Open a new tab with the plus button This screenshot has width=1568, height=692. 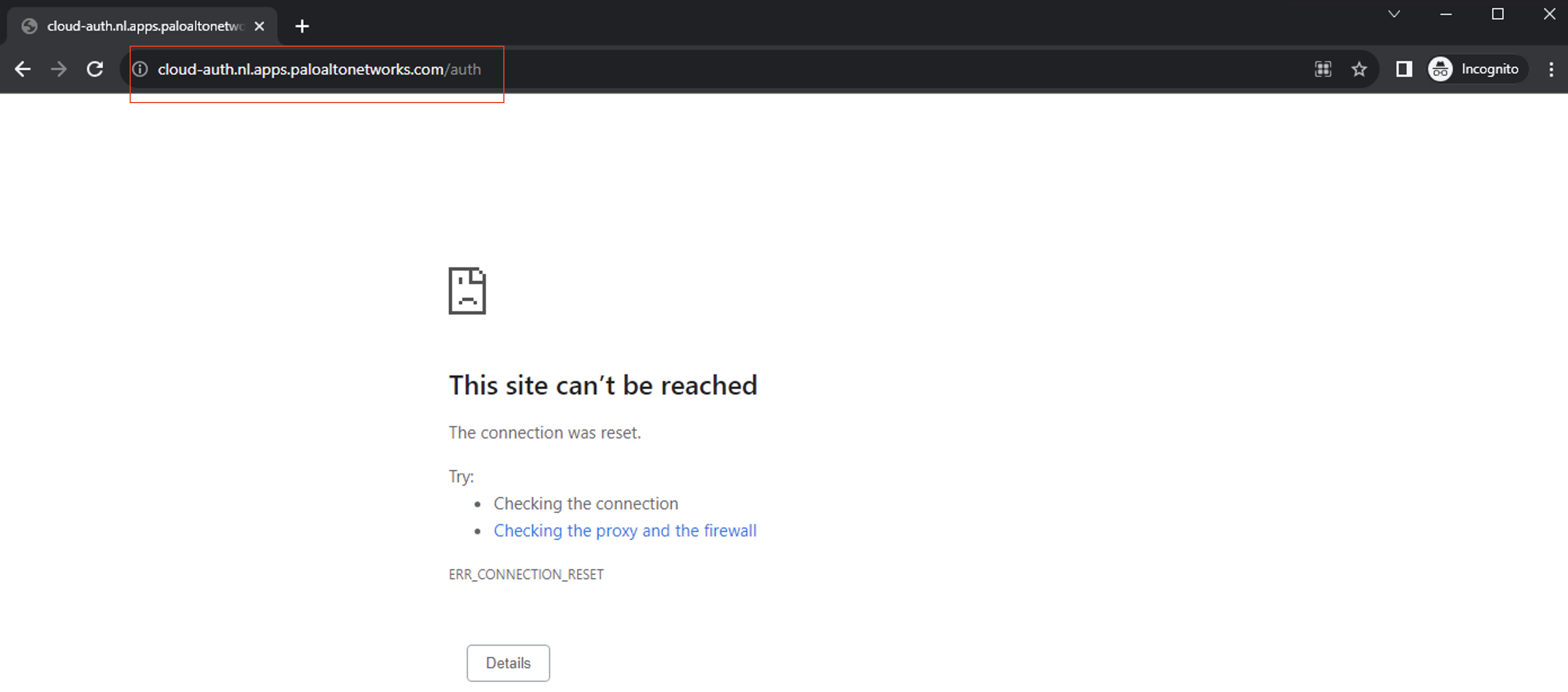click(302, 25)
